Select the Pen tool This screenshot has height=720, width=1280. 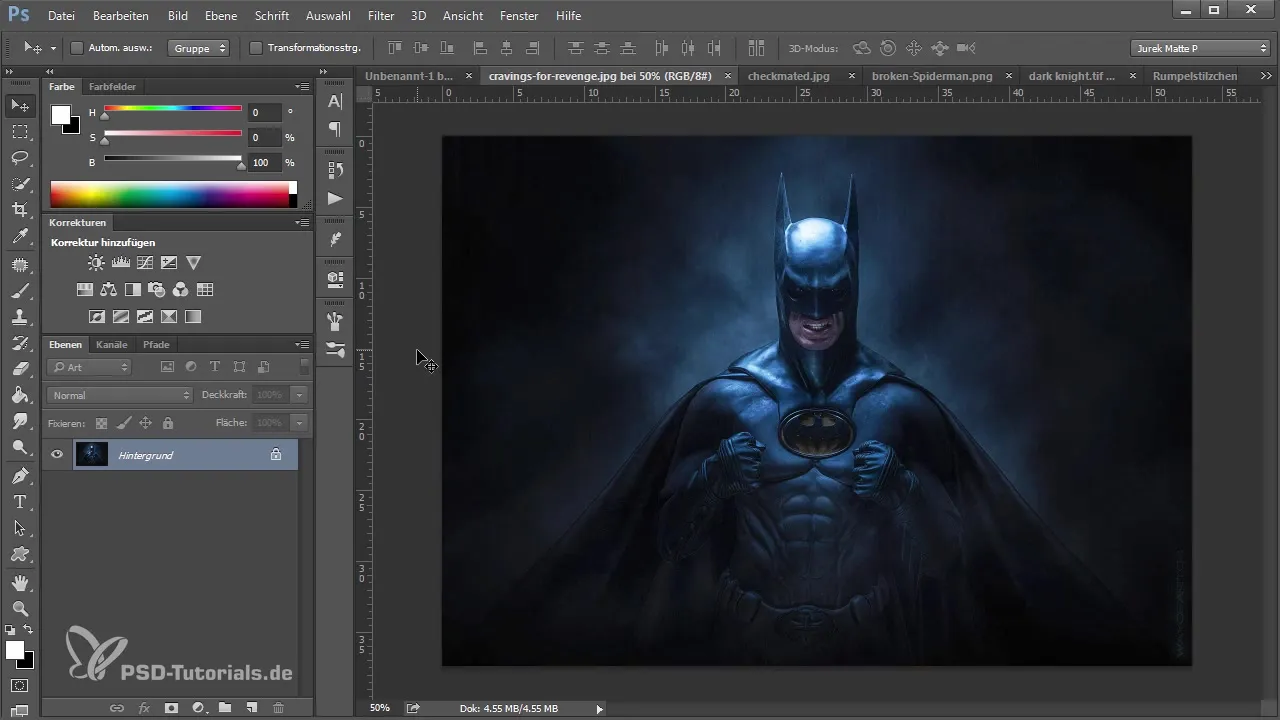click(x=20, y=475)
